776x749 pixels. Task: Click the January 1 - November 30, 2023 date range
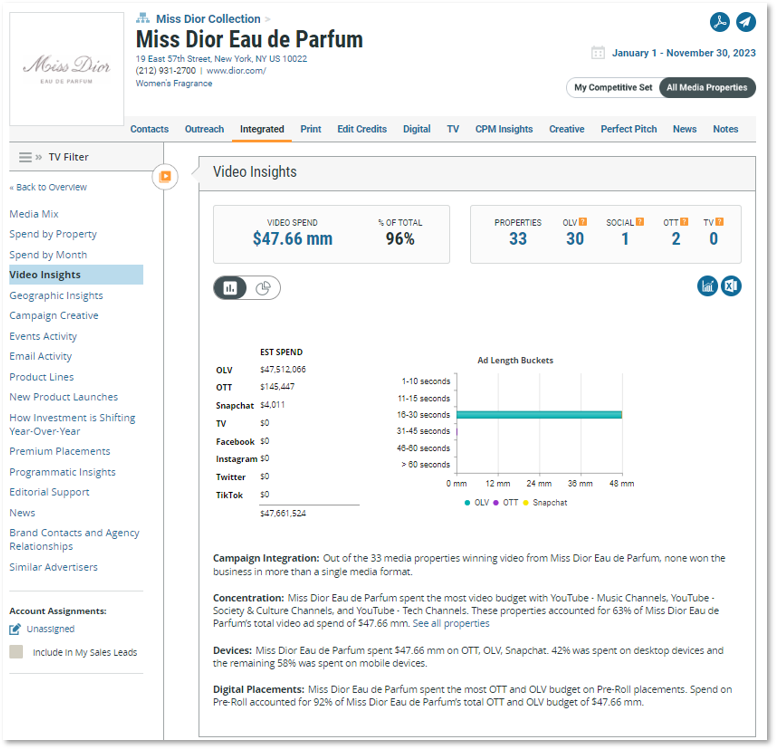[x=683, y=53]
